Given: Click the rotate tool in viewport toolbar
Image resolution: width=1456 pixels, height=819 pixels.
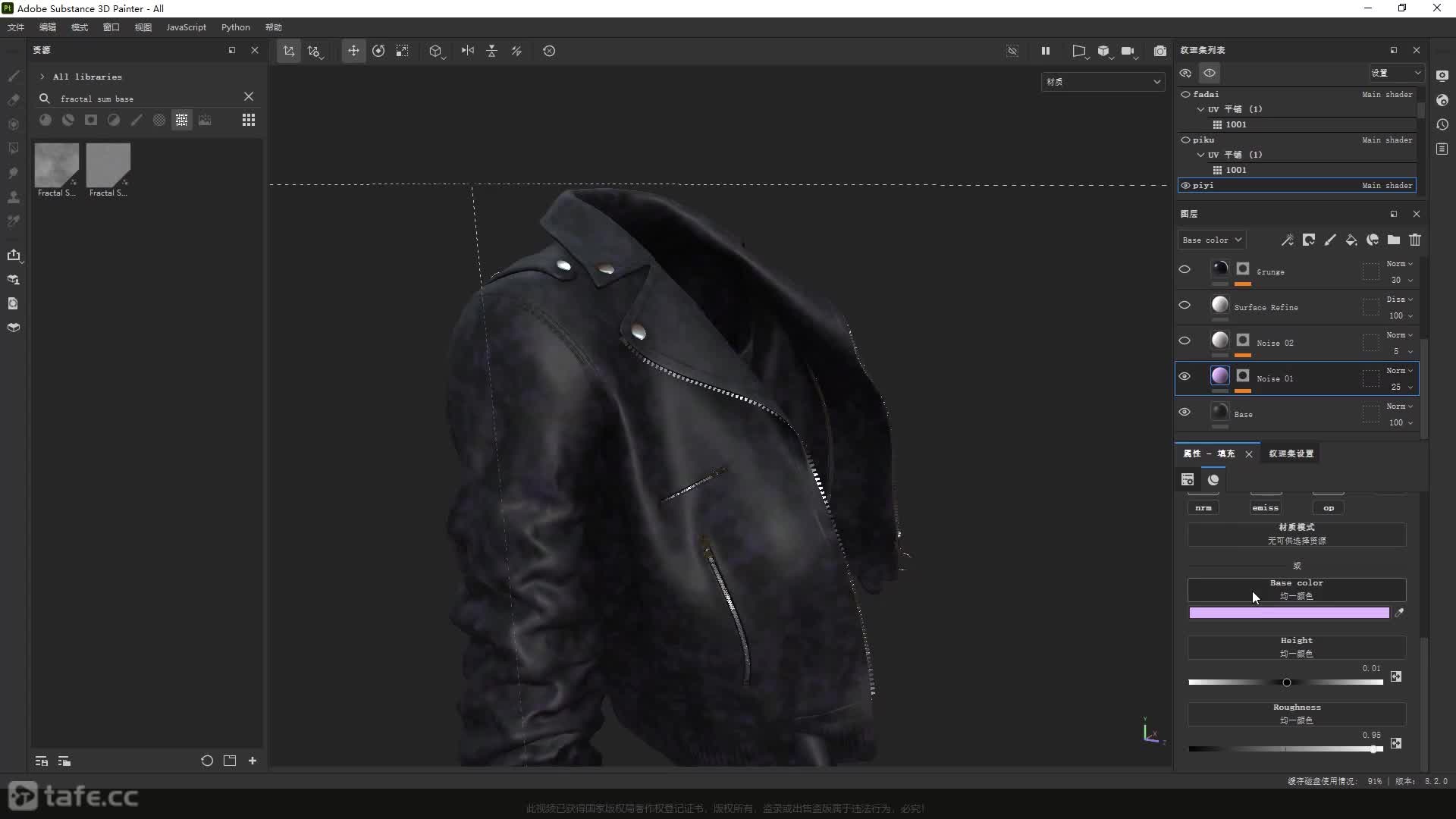Looking at the screenshot, I should [378, 51].
